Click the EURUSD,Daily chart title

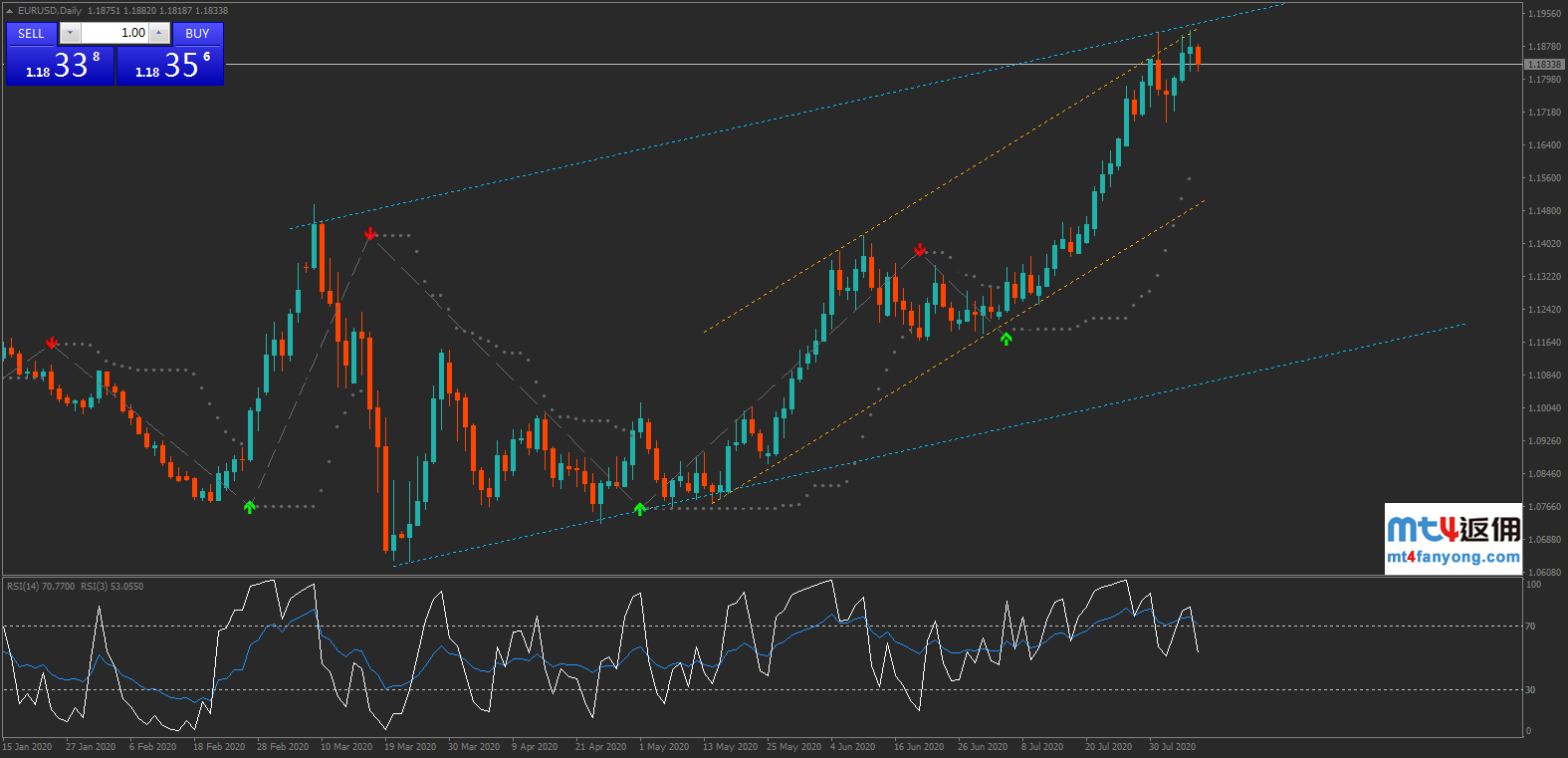[x=50, y=11]
